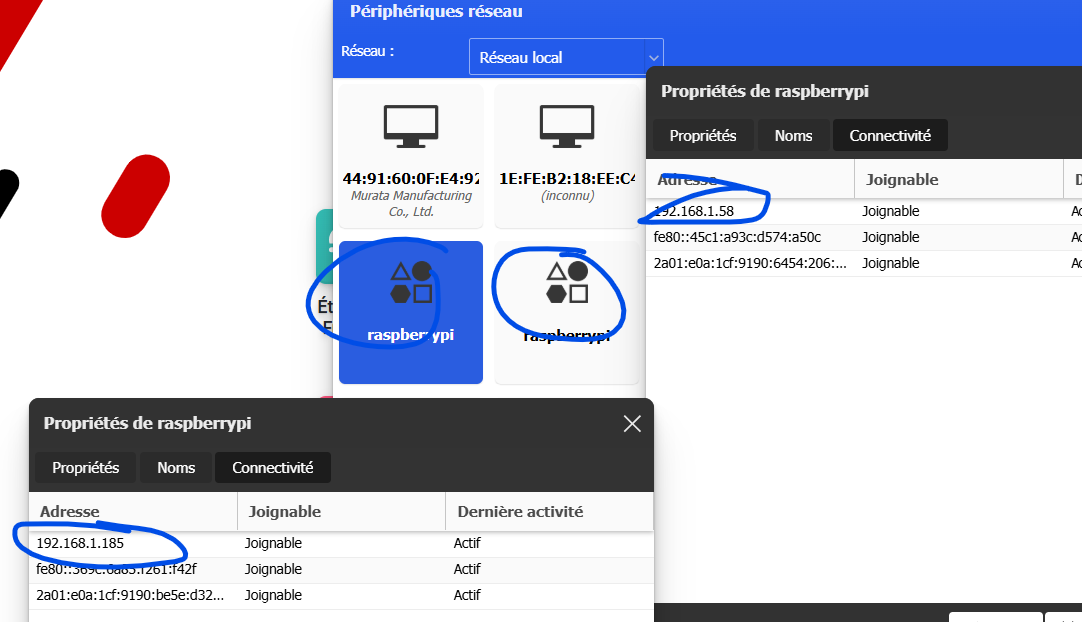Select address 2a01:e0a:1cf:9190:6454:206:... row
Screen dimensions: 1082x622
(864, 264)
